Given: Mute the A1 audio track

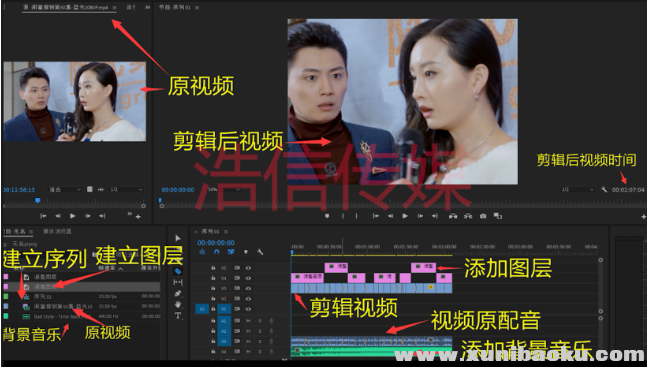Looking at the screenshot, I should [248, 321].
